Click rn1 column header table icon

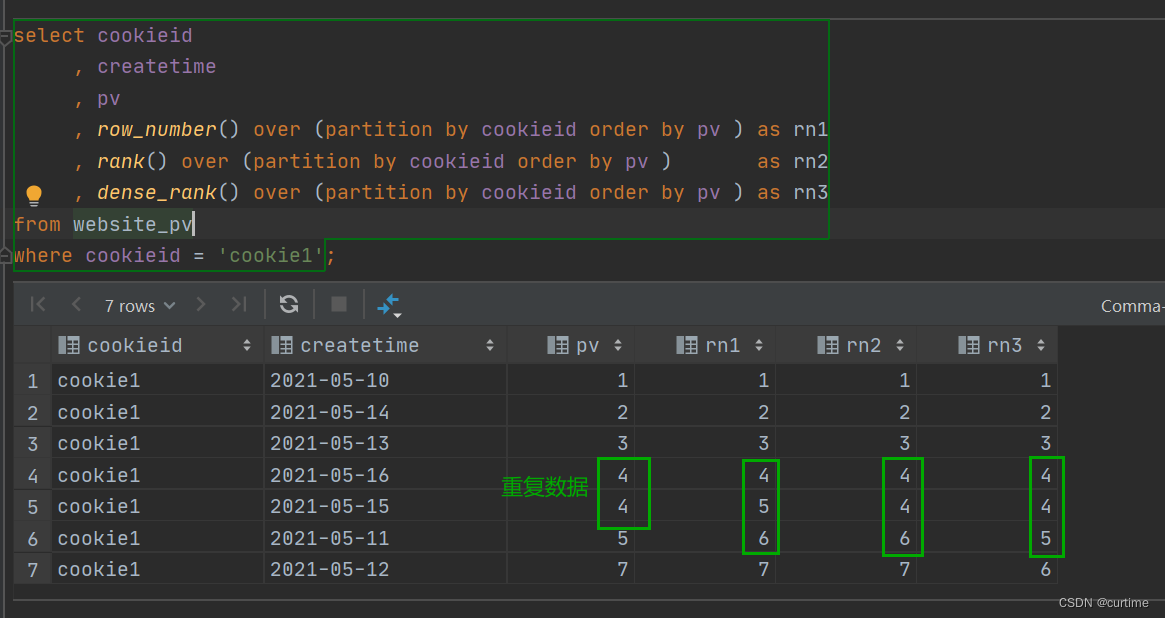click(x=687, y=345)
